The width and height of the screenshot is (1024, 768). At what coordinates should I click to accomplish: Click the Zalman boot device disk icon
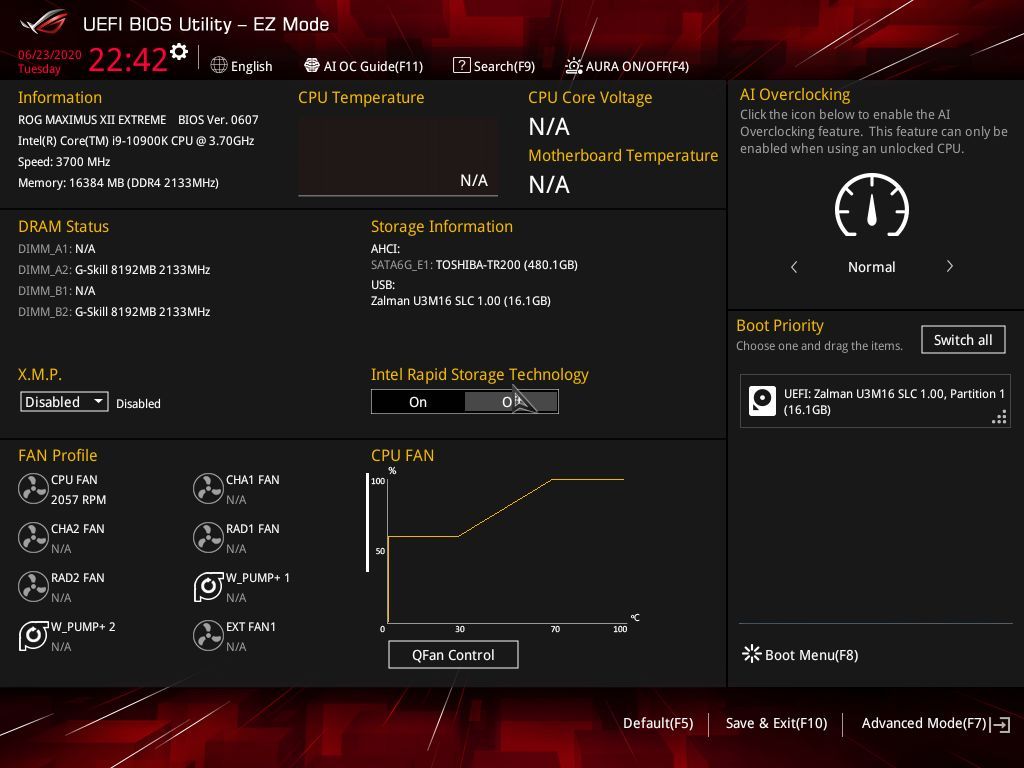tap(762, 401)
